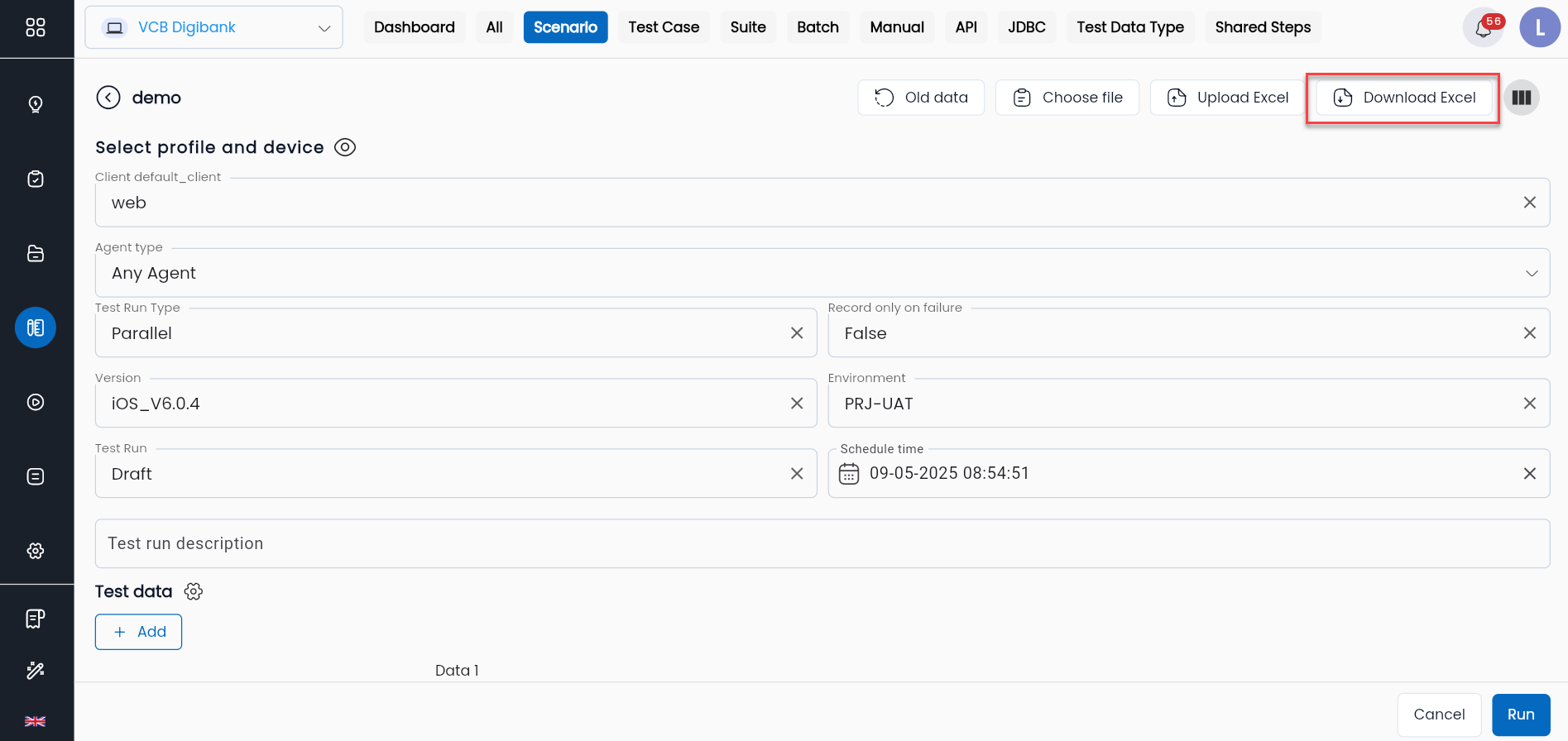
Task: Open calendar icon in Schedule time
Action: 849,473
